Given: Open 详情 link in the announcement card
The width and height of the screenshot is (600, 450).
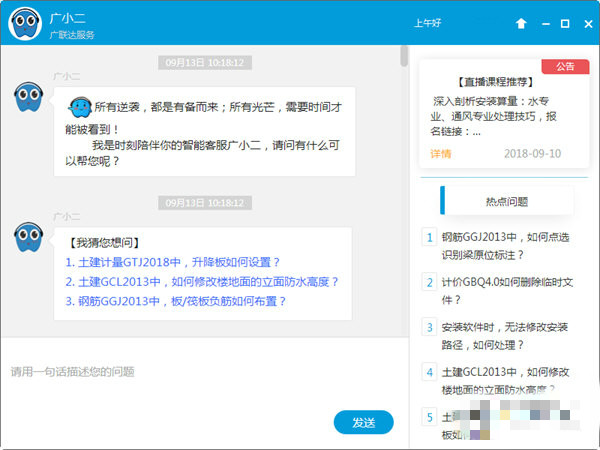Looking at the screenshot, I should pos(440,153).
